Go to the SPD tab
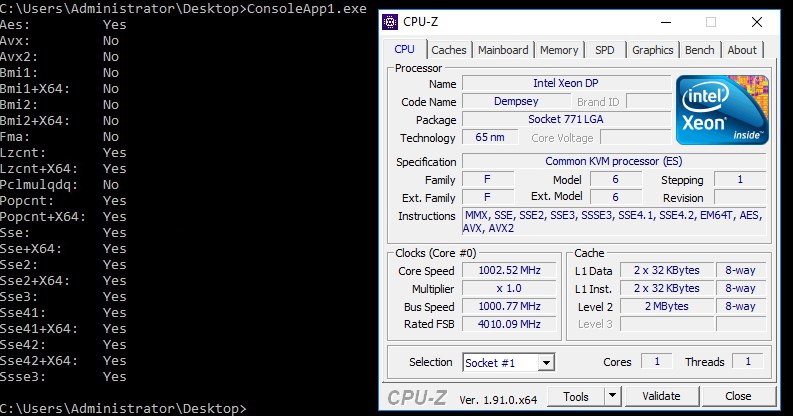This screenshot has height=416, width=793. coord(604,50)
